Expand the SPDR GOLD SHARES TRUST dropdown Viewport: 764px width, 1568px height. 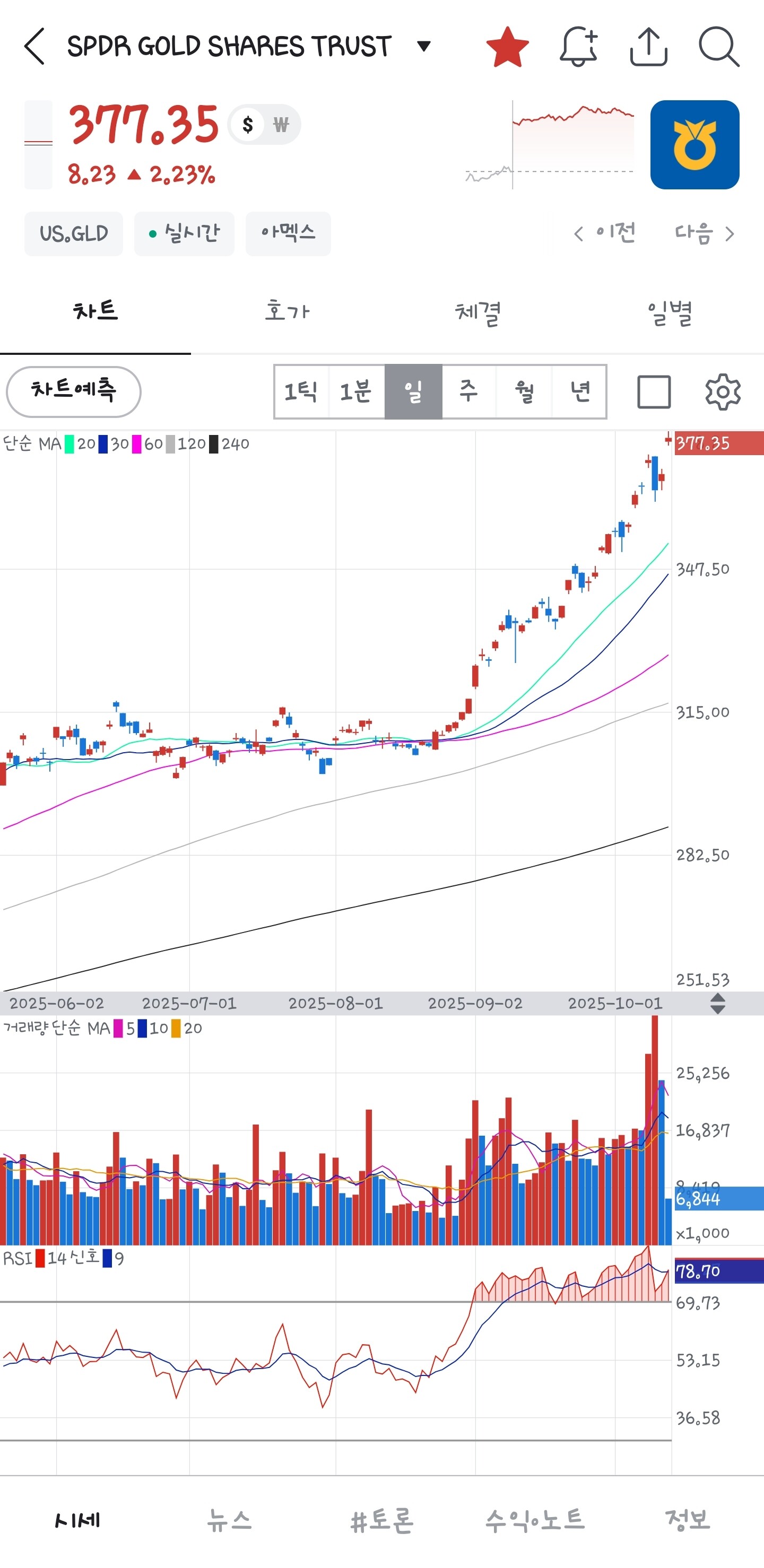tap(424, 46)
